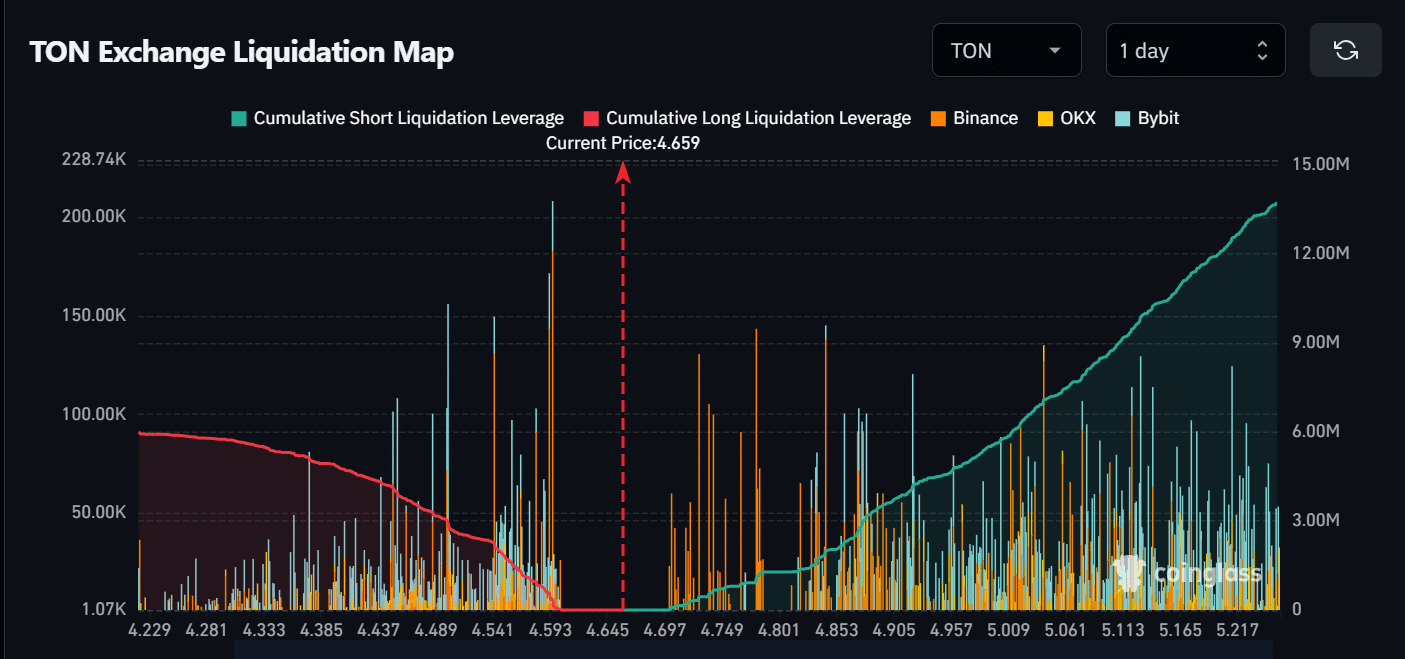Click the 4.697 price axis label
1405x659 pixels.
pos(665,630)
